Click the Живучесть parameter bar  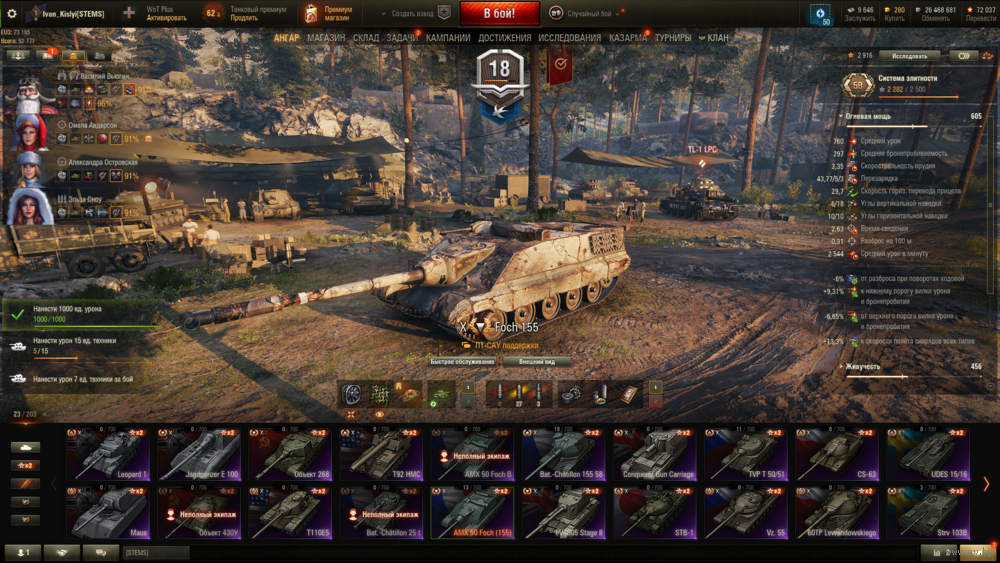913,376
